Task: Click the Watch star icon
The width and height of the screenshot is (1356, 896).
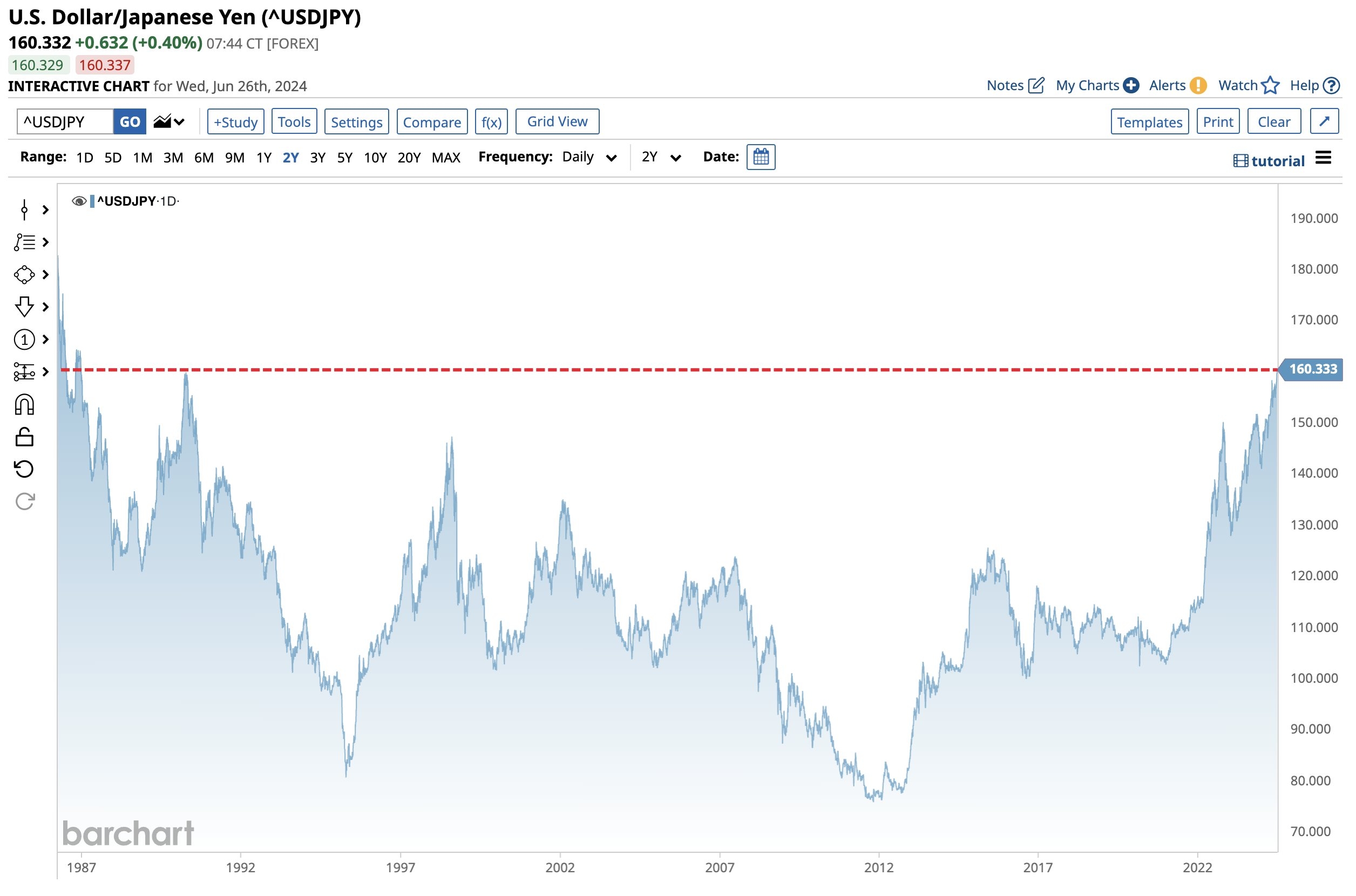Action: 1270,86
